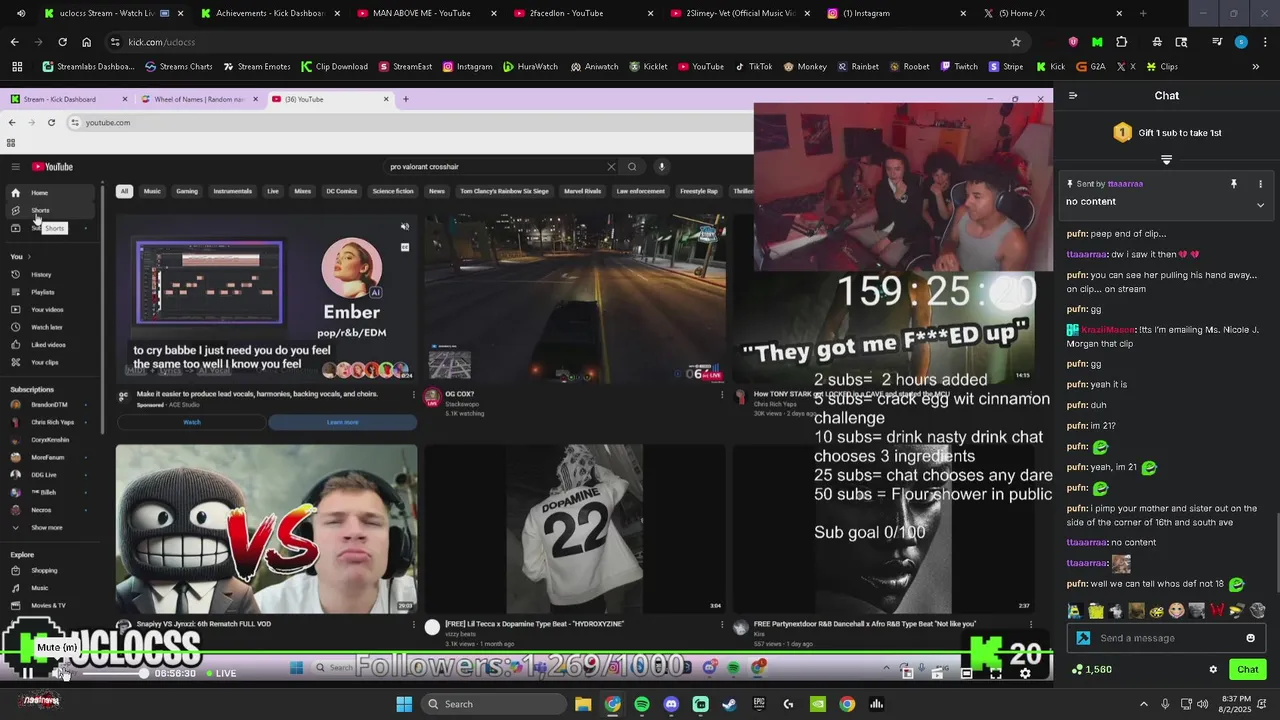Screen dimensions: 1280x720
Task: Unpin the pinned chat message
Action: click(x=1234, y=184)
